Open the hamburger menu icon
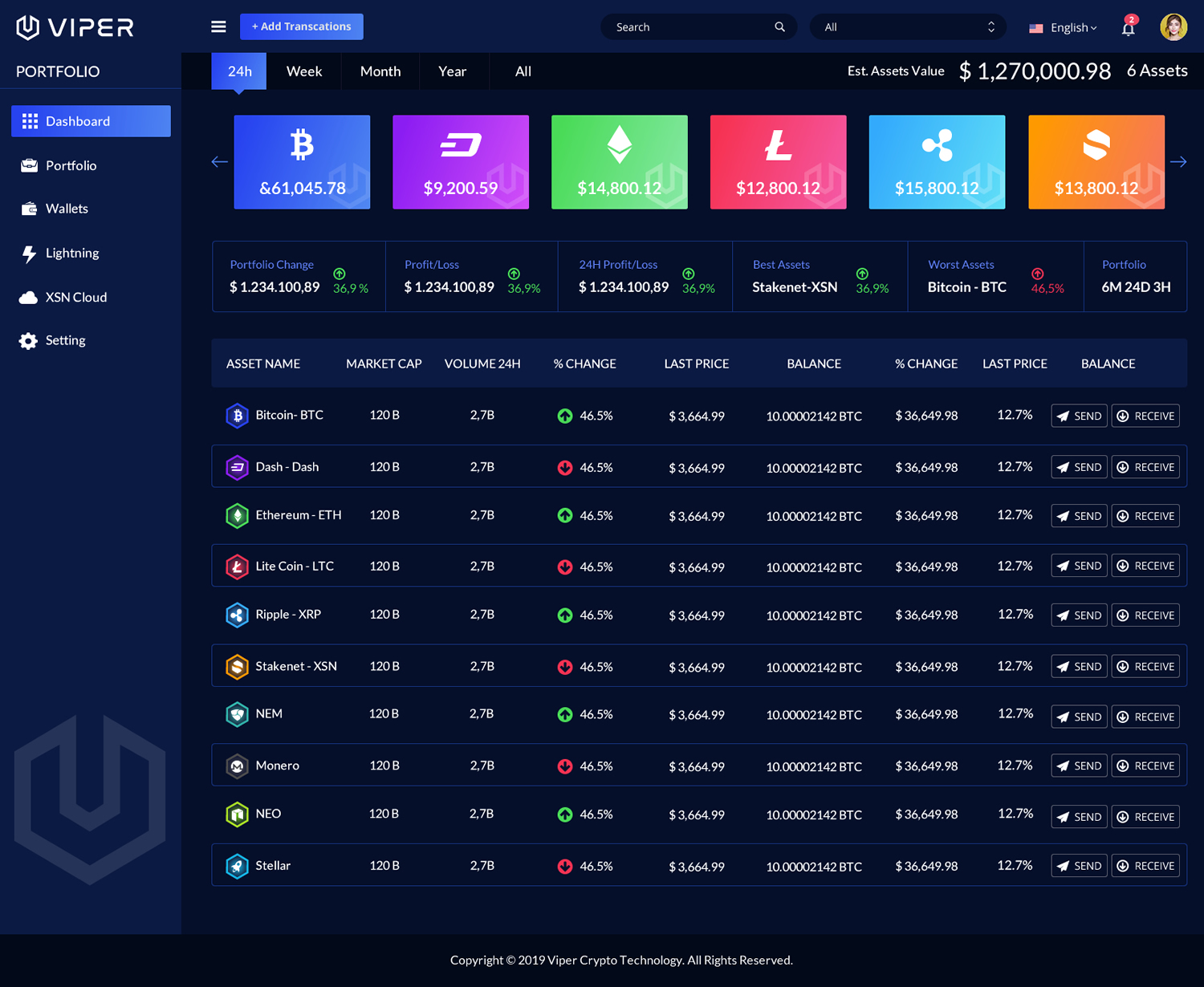Viewport: 1204px width, 987px height. (218, 26)
